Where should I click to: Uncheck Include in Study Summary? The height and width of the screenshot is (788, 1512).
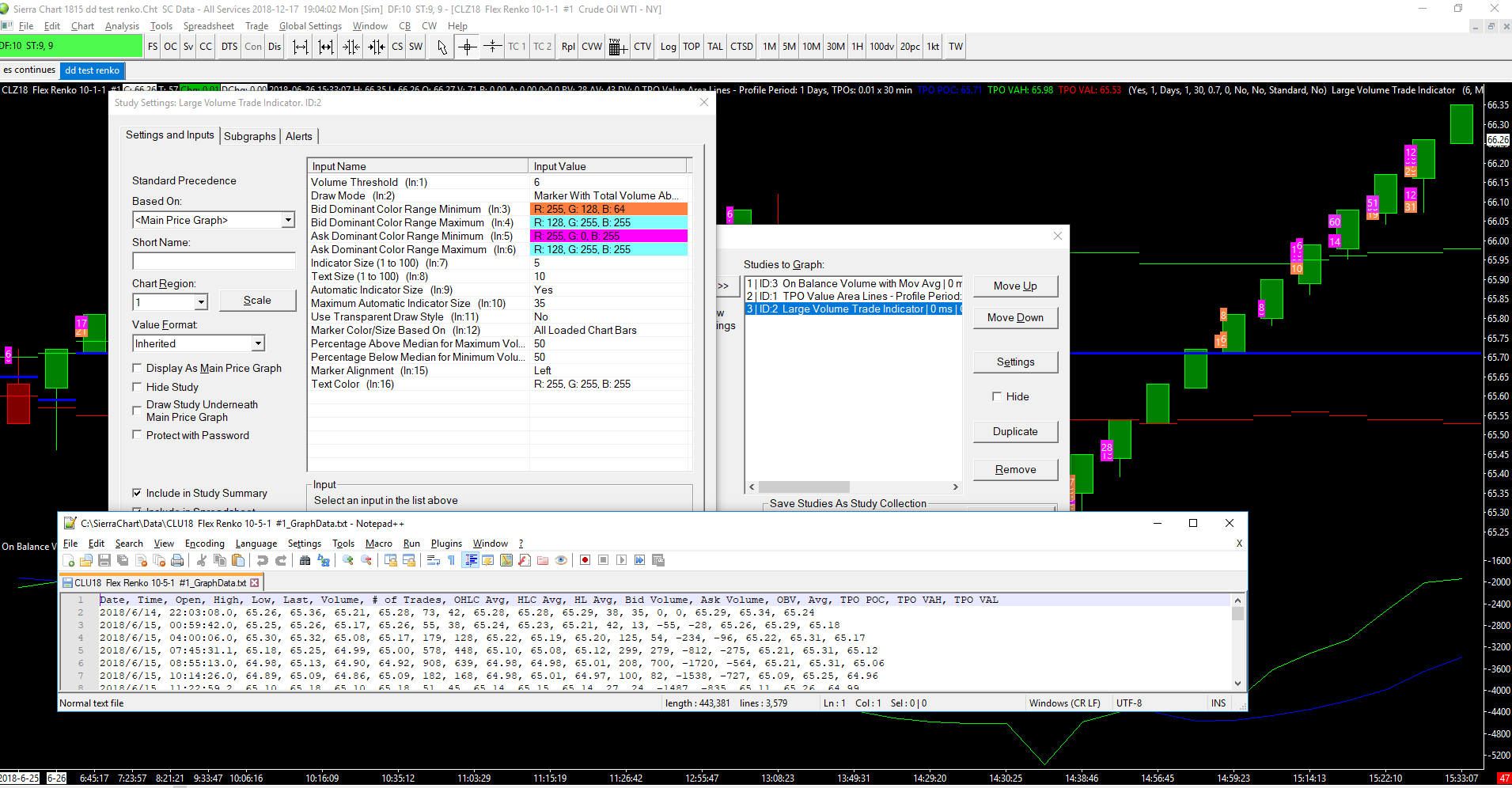(137, 493)
